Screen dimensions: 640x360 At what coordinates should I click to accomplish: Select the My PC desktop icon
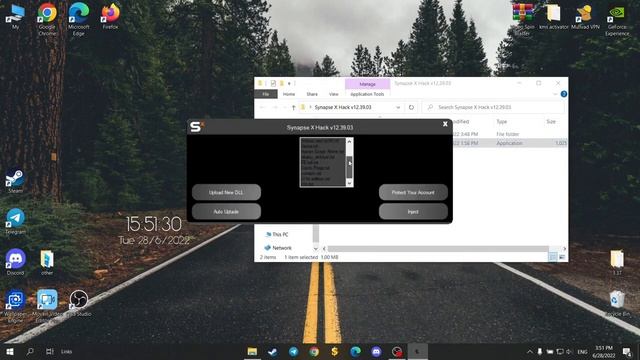tap(15, 16)
